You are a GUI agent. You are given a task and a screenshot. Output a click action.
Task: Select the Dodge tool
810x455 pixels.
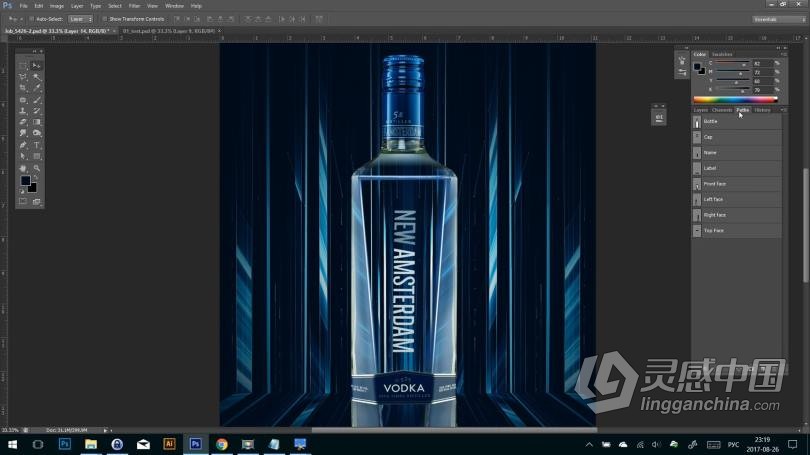36,133
